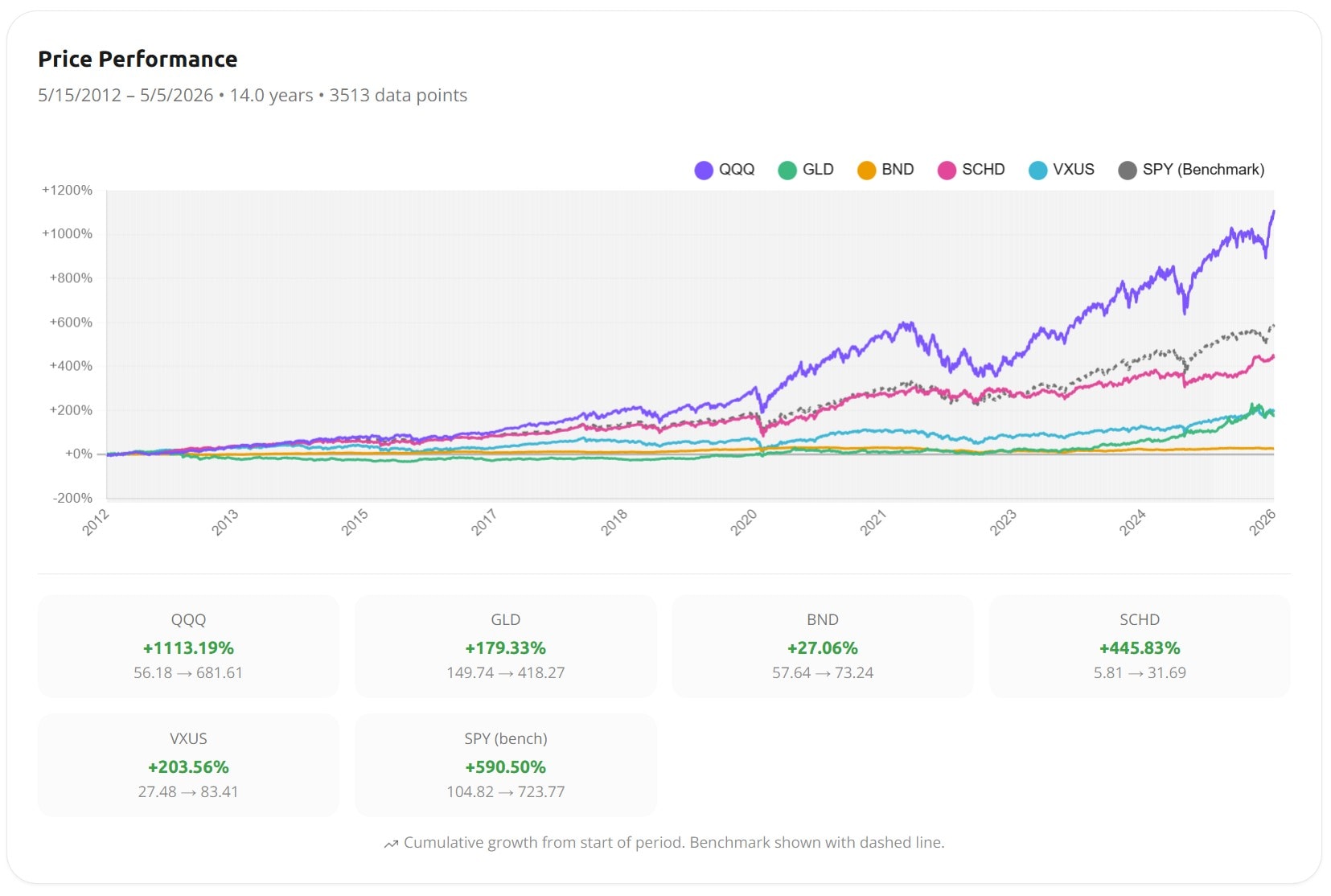Image resolution: width=1331 pixels, height=896 pixels.
Task: Click VXUS return value +203.56%
Action: click(188, 767)
